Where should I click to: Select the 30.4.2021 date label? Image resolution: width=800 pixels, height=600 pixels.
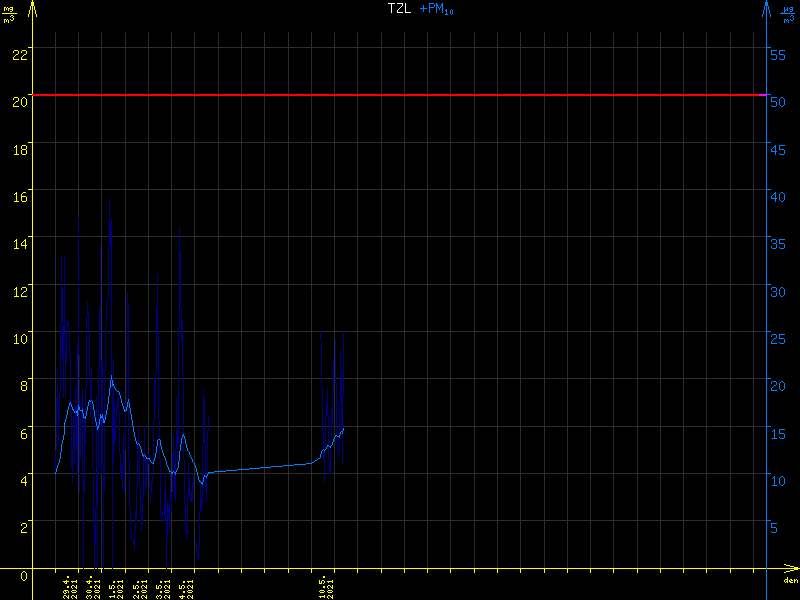(94, 585)
